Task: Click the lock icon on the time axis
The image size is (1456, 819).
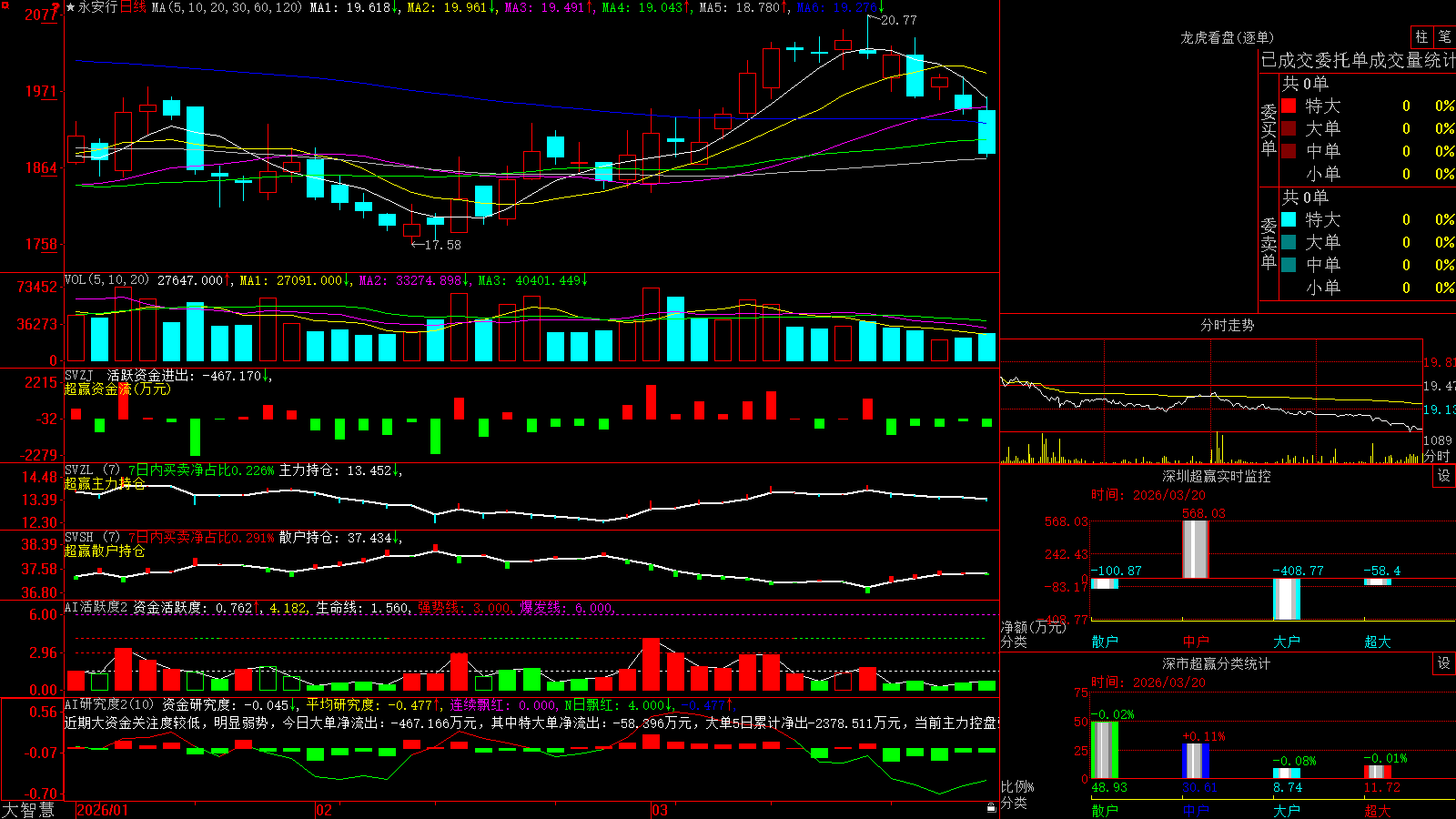Action: tap(992, 808)
